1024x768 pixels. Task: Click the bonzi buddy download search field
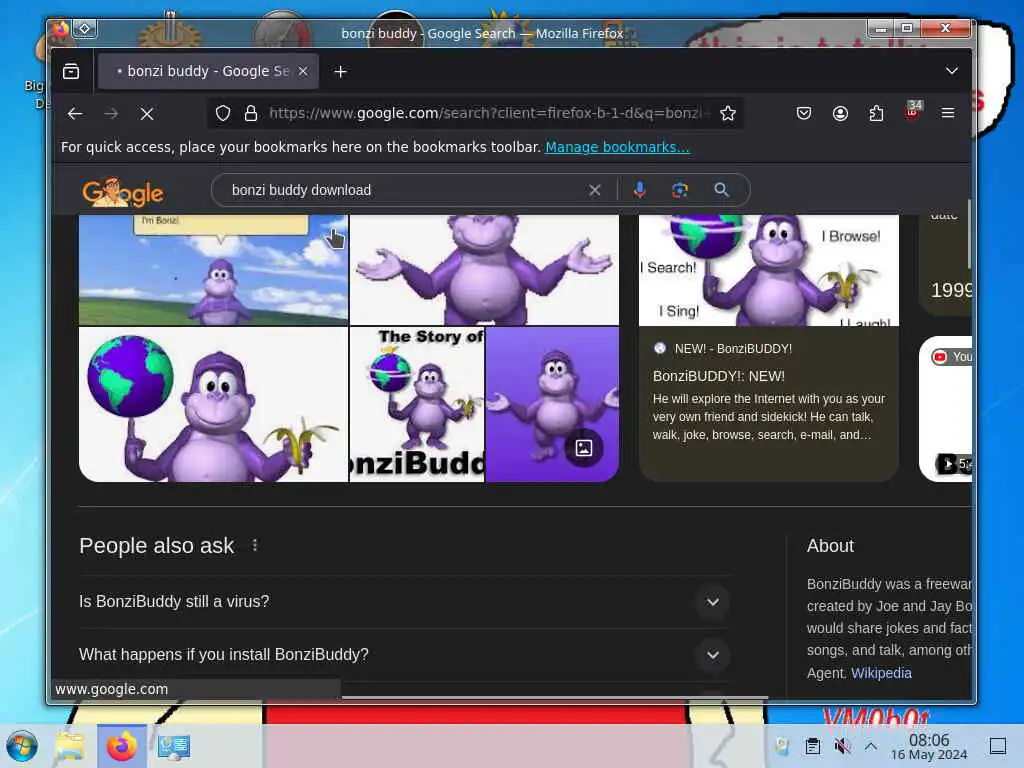click(x=402, y=190)
